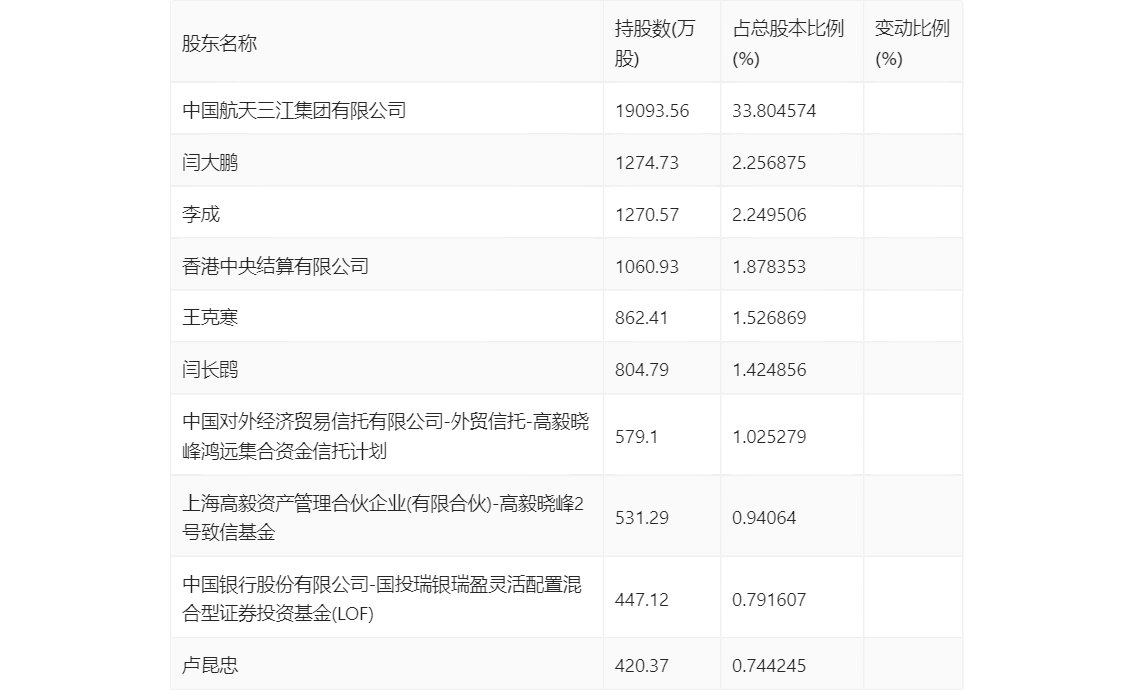Click shareholder name 王克寒

210,318
